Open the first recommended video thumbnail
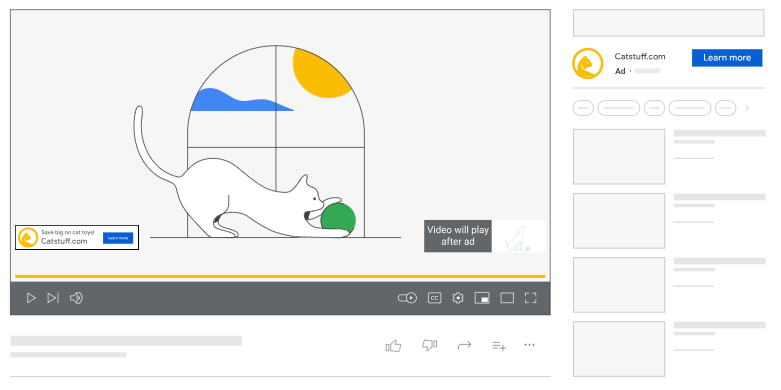This screenshot has width=781, height=390. pos(619,157)
